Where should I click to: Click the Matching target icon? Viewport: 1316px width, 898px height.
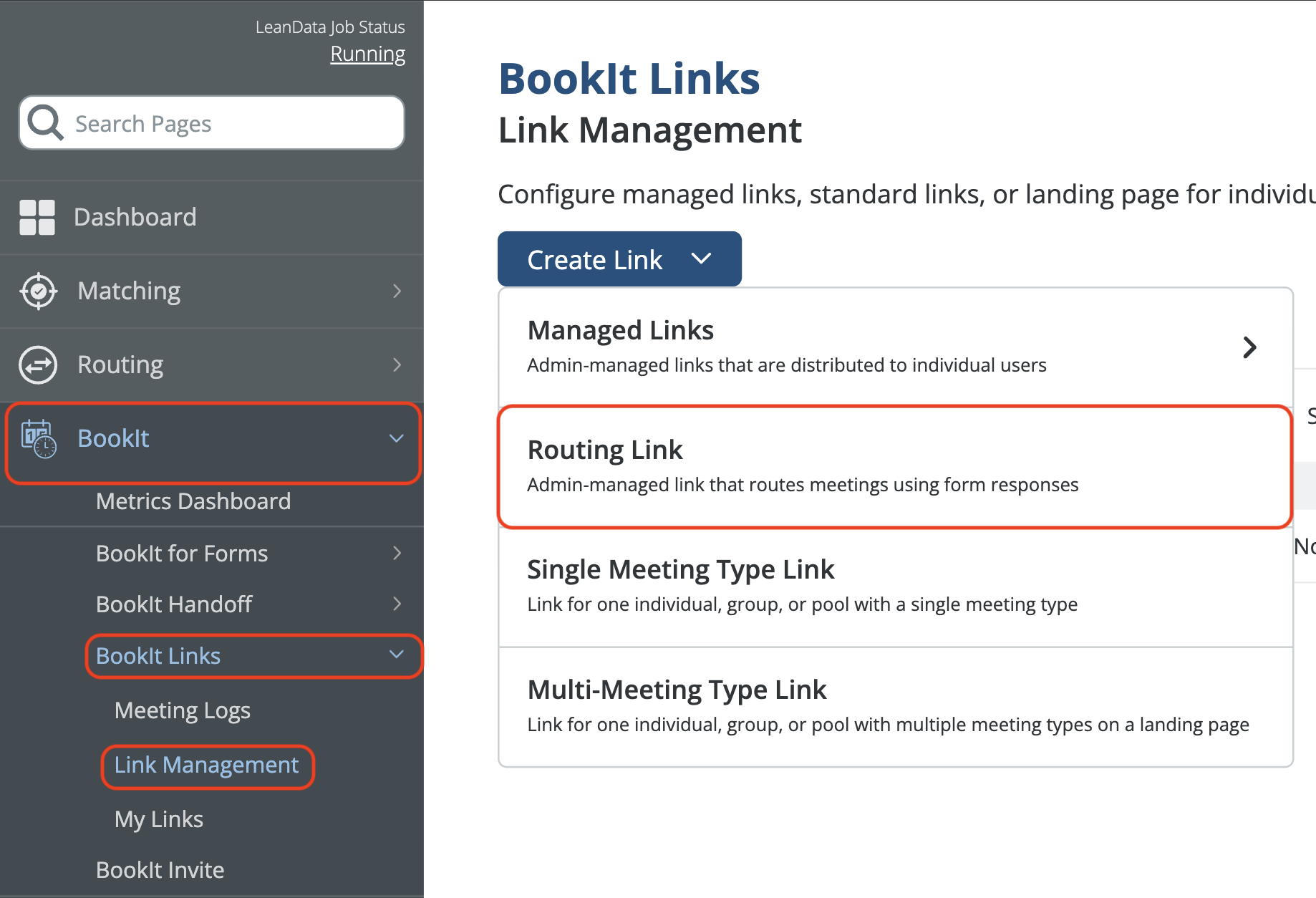39,291
